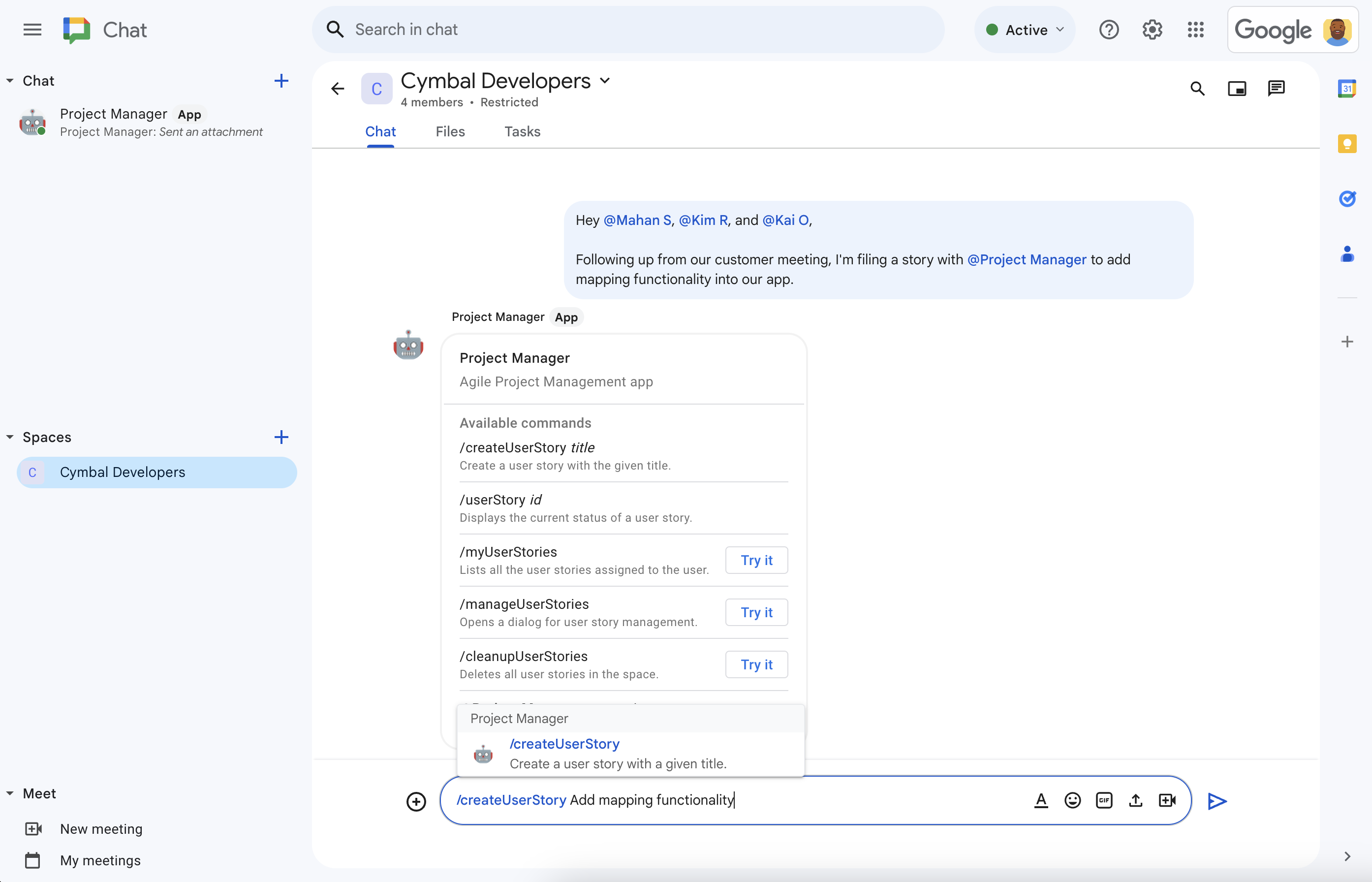Open threaded conversation view icon
This screenshot has height=882, width=1372.
coord(1276,89)
